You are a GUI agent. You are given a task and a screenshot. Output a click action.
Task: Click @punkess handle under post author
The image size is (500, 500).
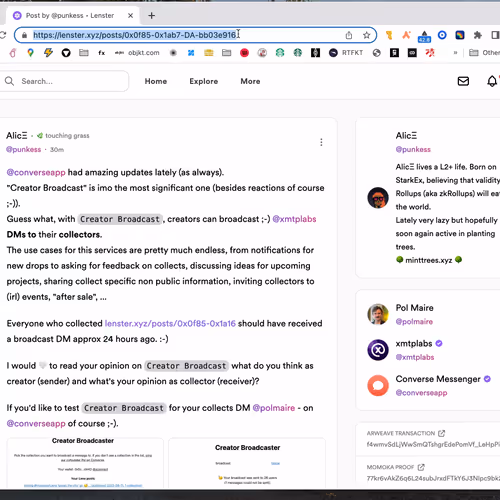[x=24, y=149]
